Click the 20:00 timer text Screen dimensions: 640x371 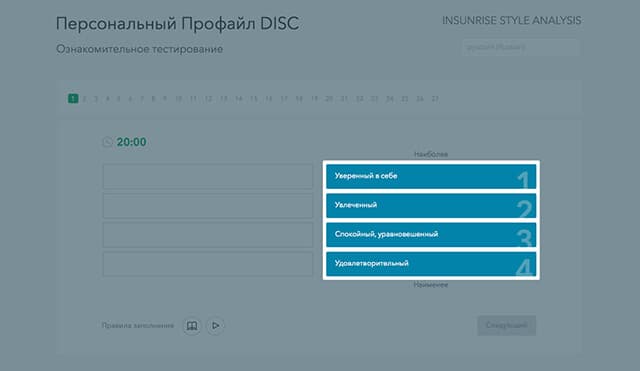click(131, 142)
